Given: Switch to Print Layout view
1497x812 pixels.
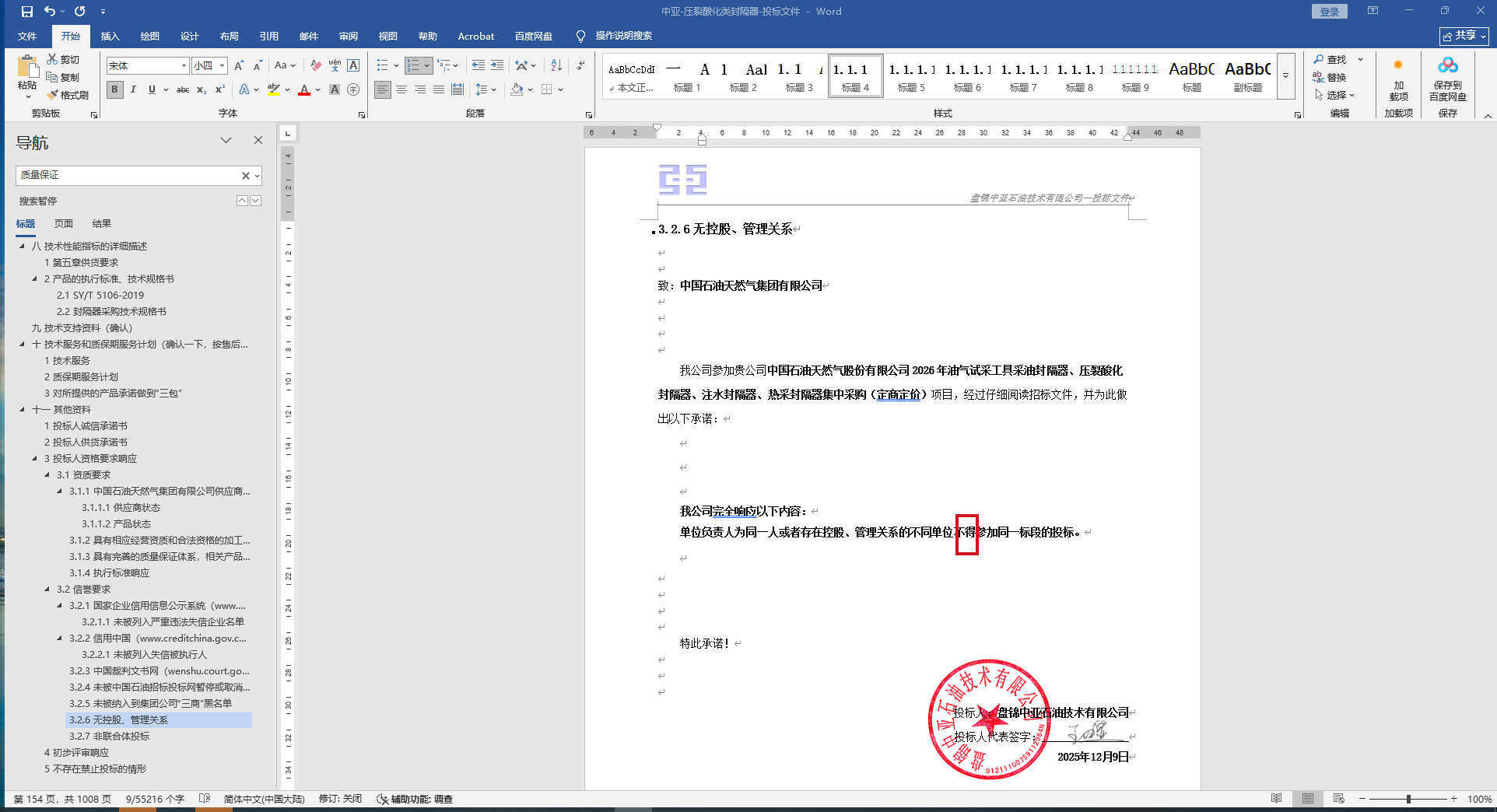Looking at the screenshot, I should (x=1308, y=799).
